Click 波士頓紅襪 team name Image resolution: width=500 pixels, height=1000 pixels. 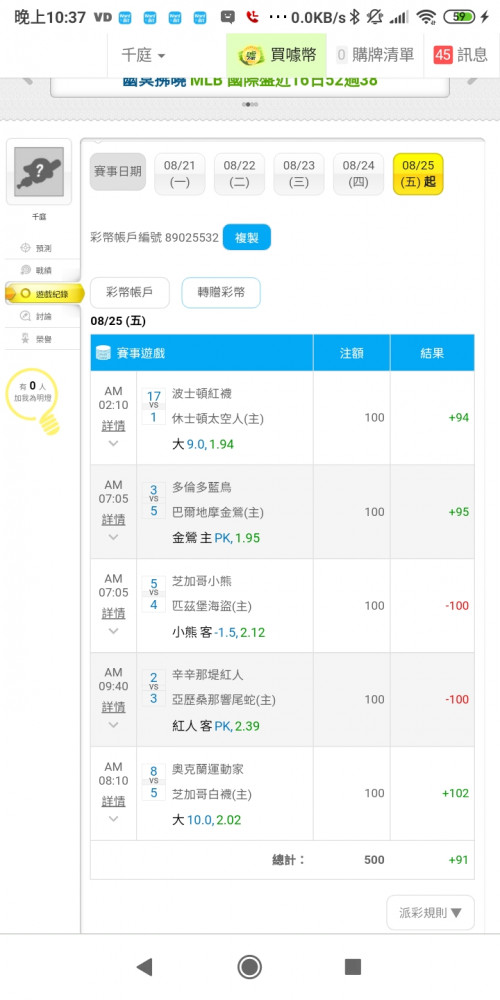[x=202, y=393]
